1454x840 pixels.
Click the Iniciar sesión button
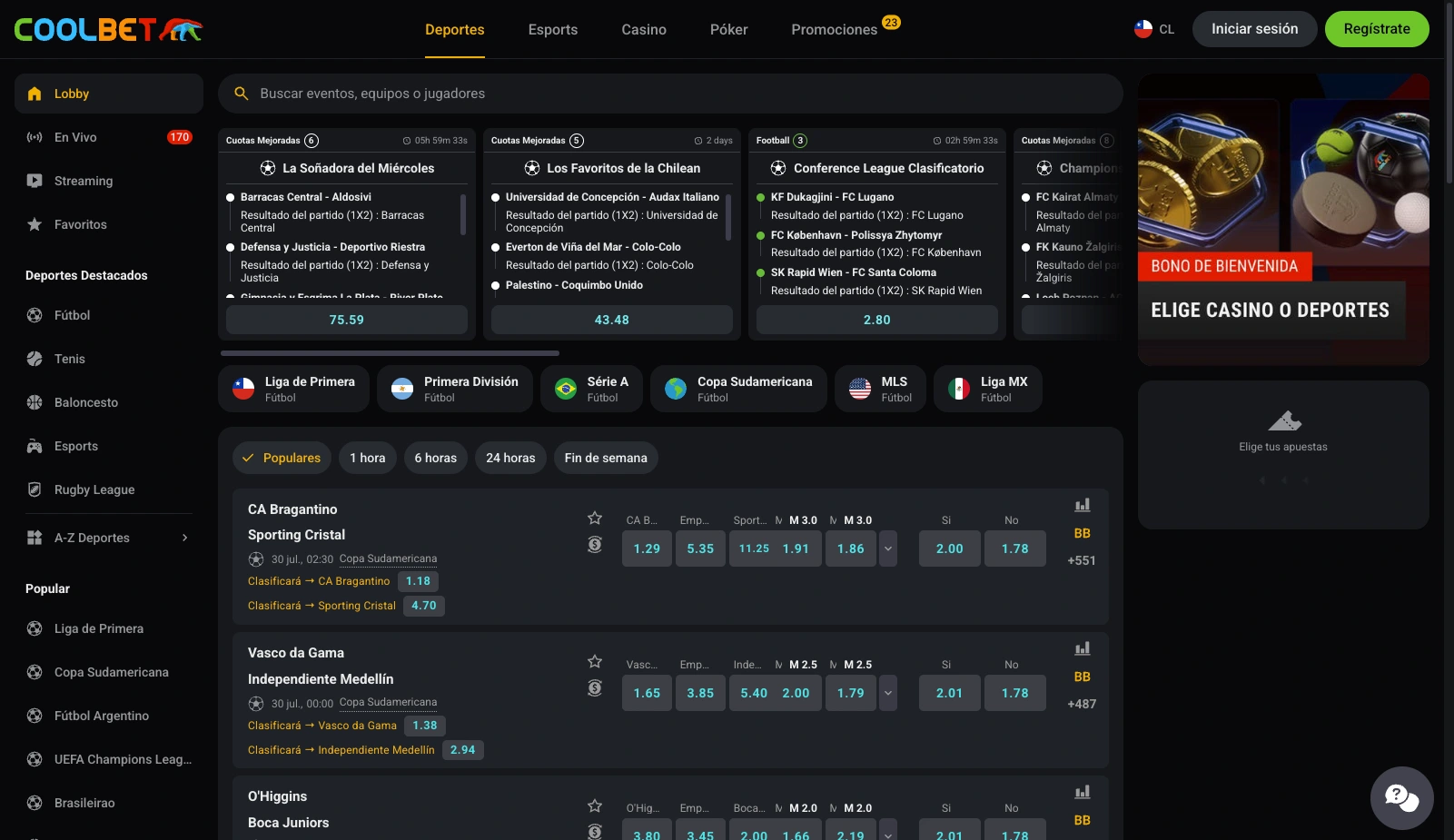(x=1254, y=29)
